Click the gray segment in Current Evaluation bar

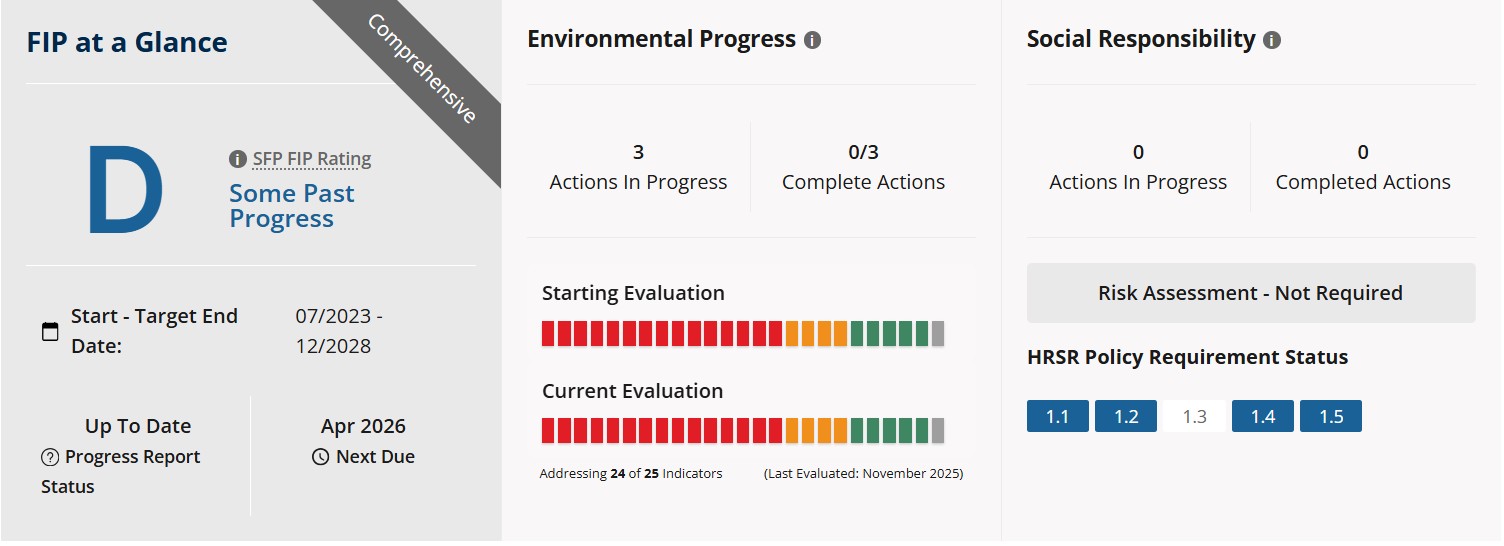pos(937,431)
